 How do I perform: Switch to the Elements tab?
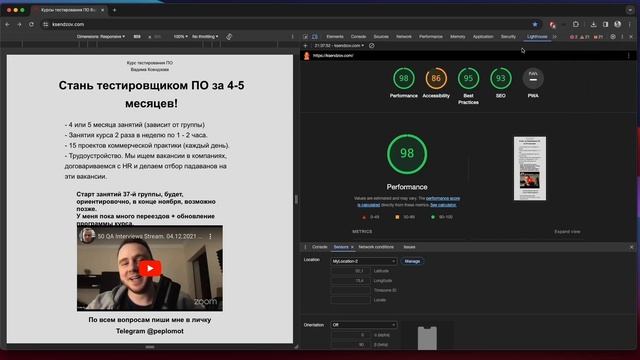[335, 37]
